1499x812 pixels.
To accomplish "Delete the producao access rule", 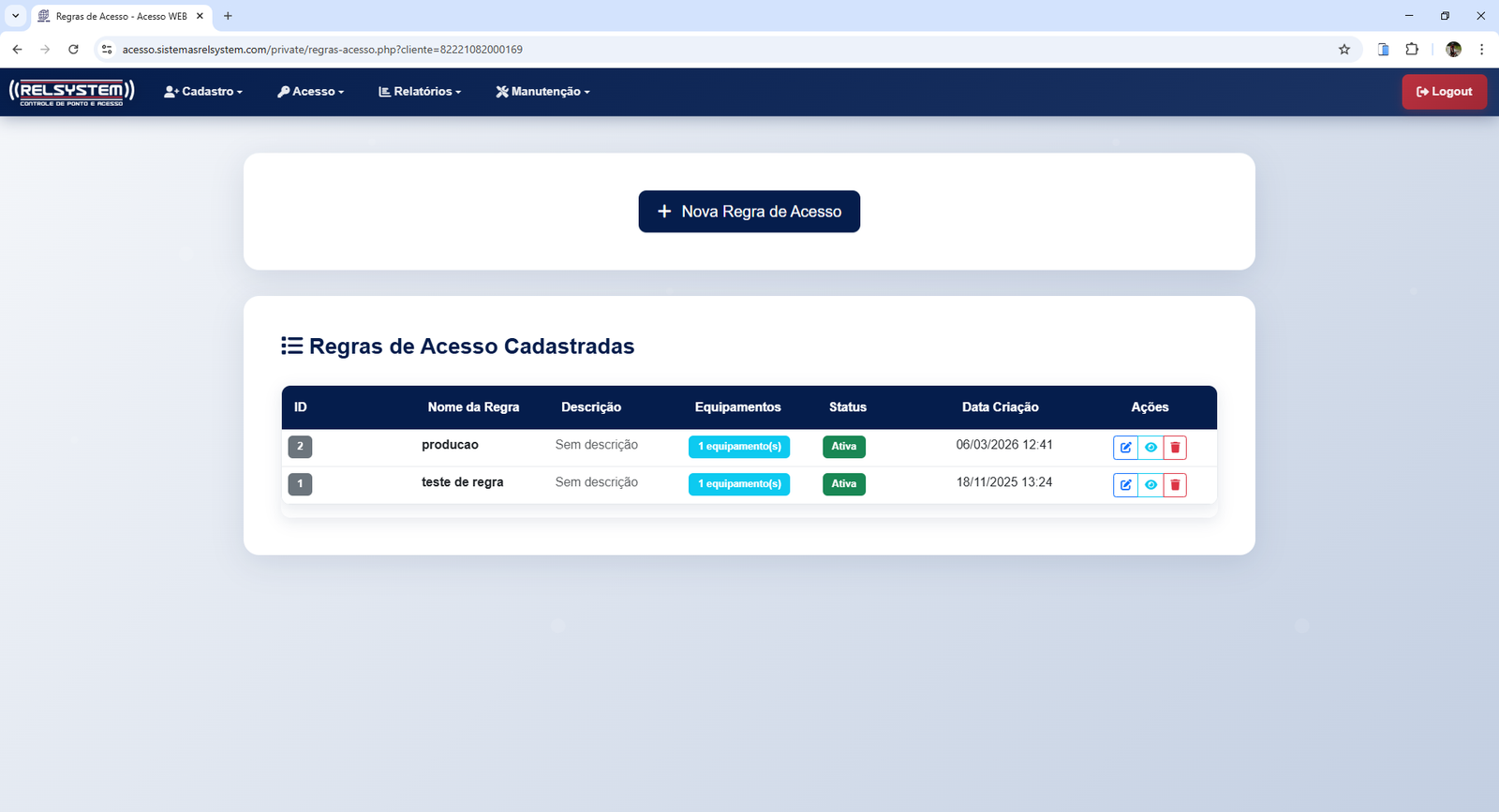I will coord(1175,448).
